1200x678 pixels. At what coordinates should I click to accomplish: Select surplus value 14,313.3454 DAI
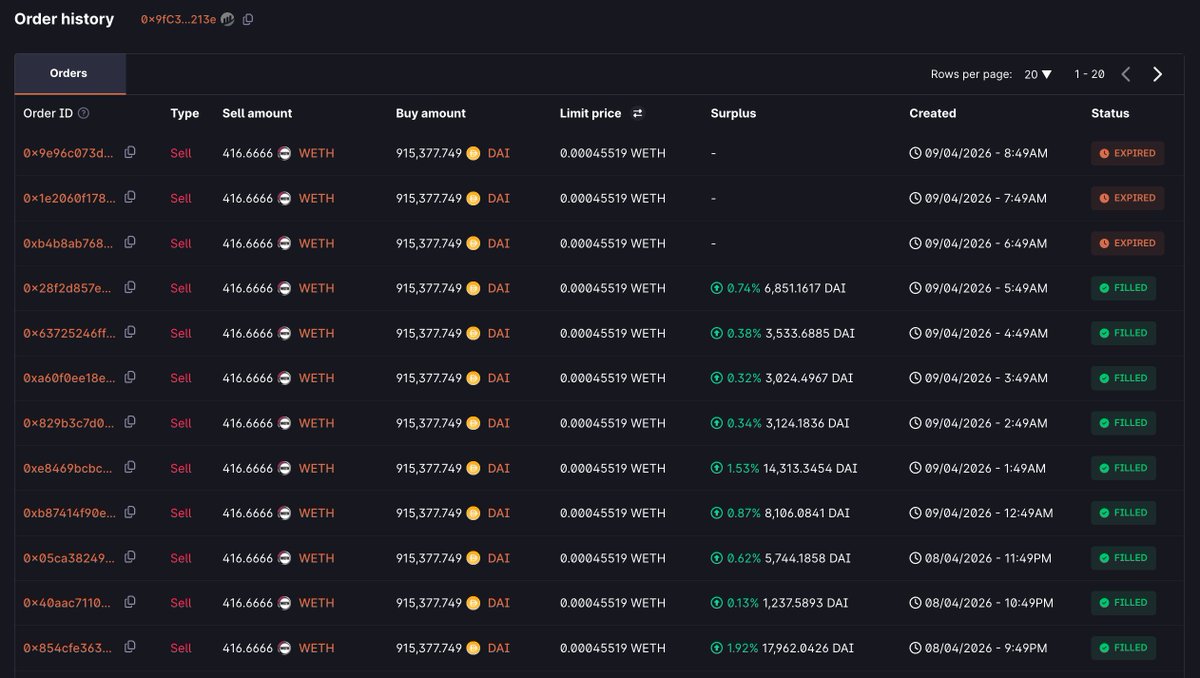tap(811, 468)
